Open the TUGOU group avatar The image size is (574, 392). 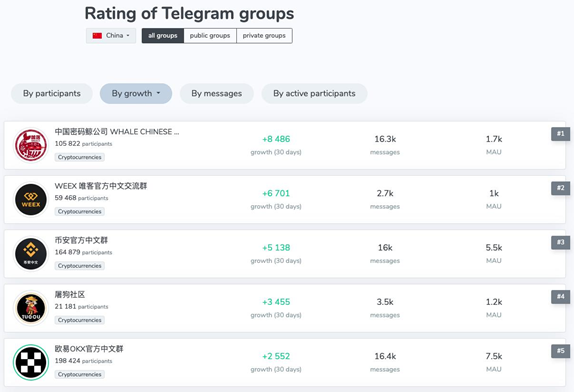coord(31,308)
